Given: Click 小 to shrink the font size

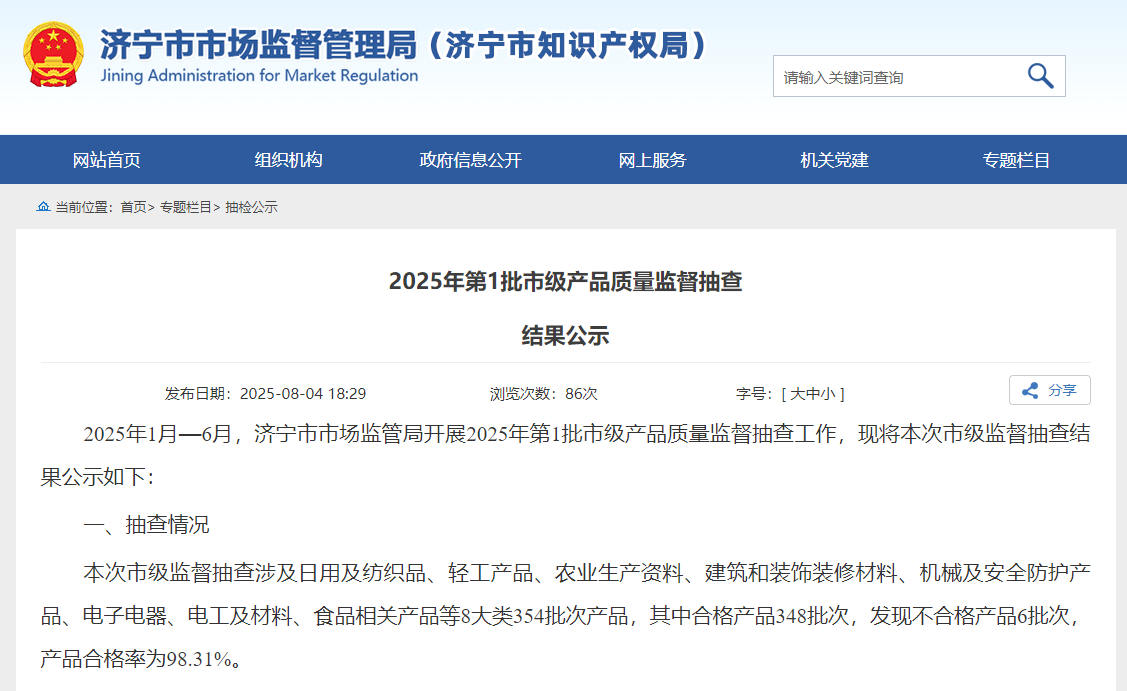Looking at the screenshot, I should pos(829,392).
